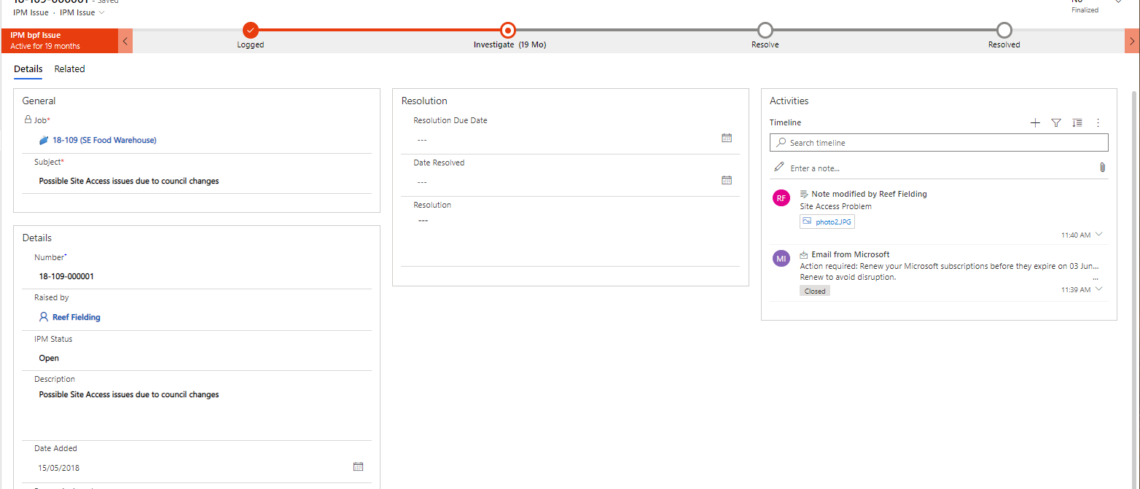1140x489 pixels.
Task: Click the Subject field text
Action: [x=129, y=181]
